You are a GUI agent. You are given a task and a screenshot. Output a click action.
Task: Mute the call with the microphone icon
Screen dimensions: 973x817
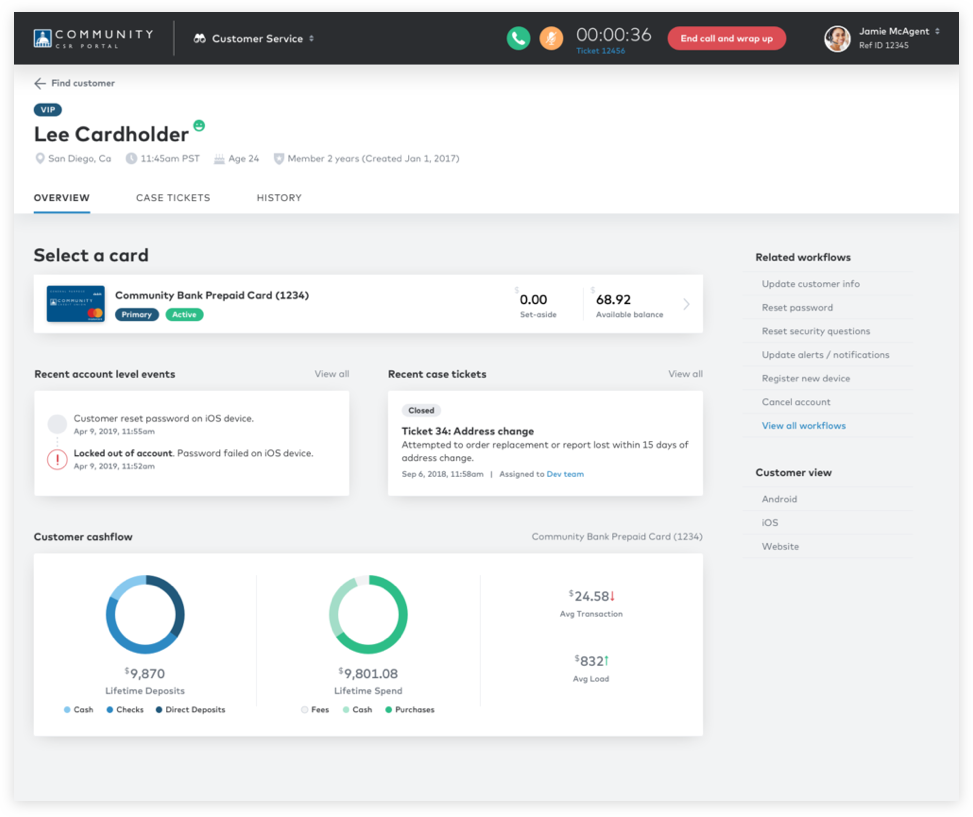(x=551, y=38)
